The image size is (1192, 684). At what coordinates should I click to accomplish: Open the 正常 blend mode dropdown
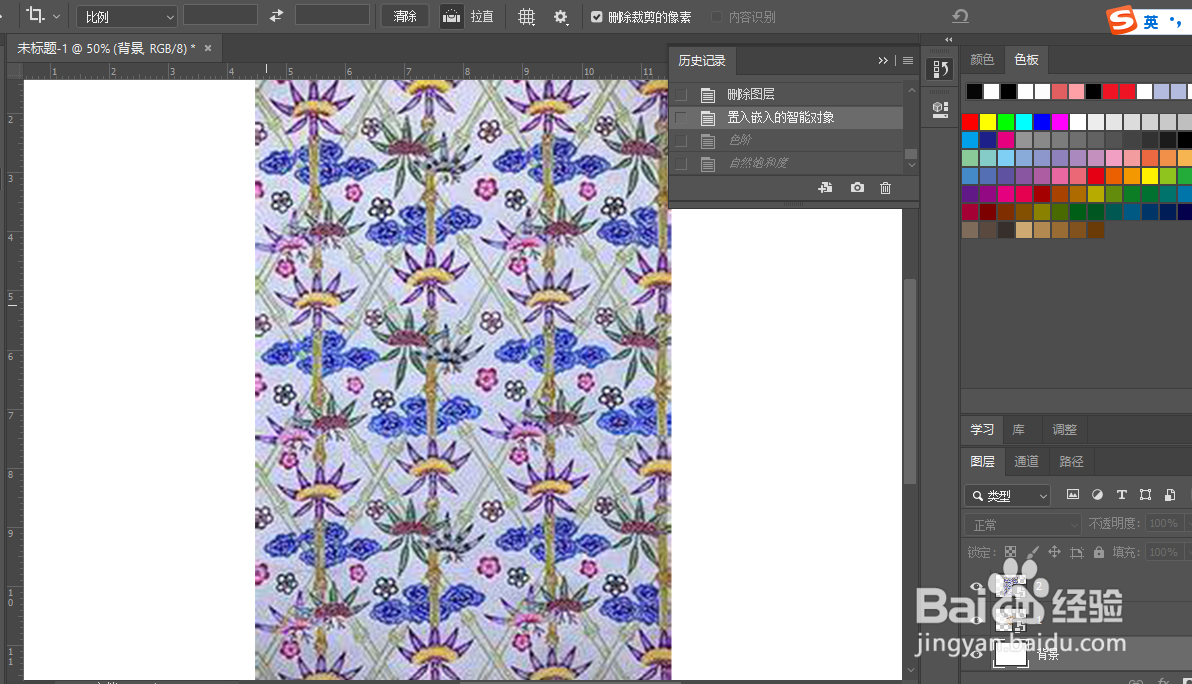coord(1022,524)
